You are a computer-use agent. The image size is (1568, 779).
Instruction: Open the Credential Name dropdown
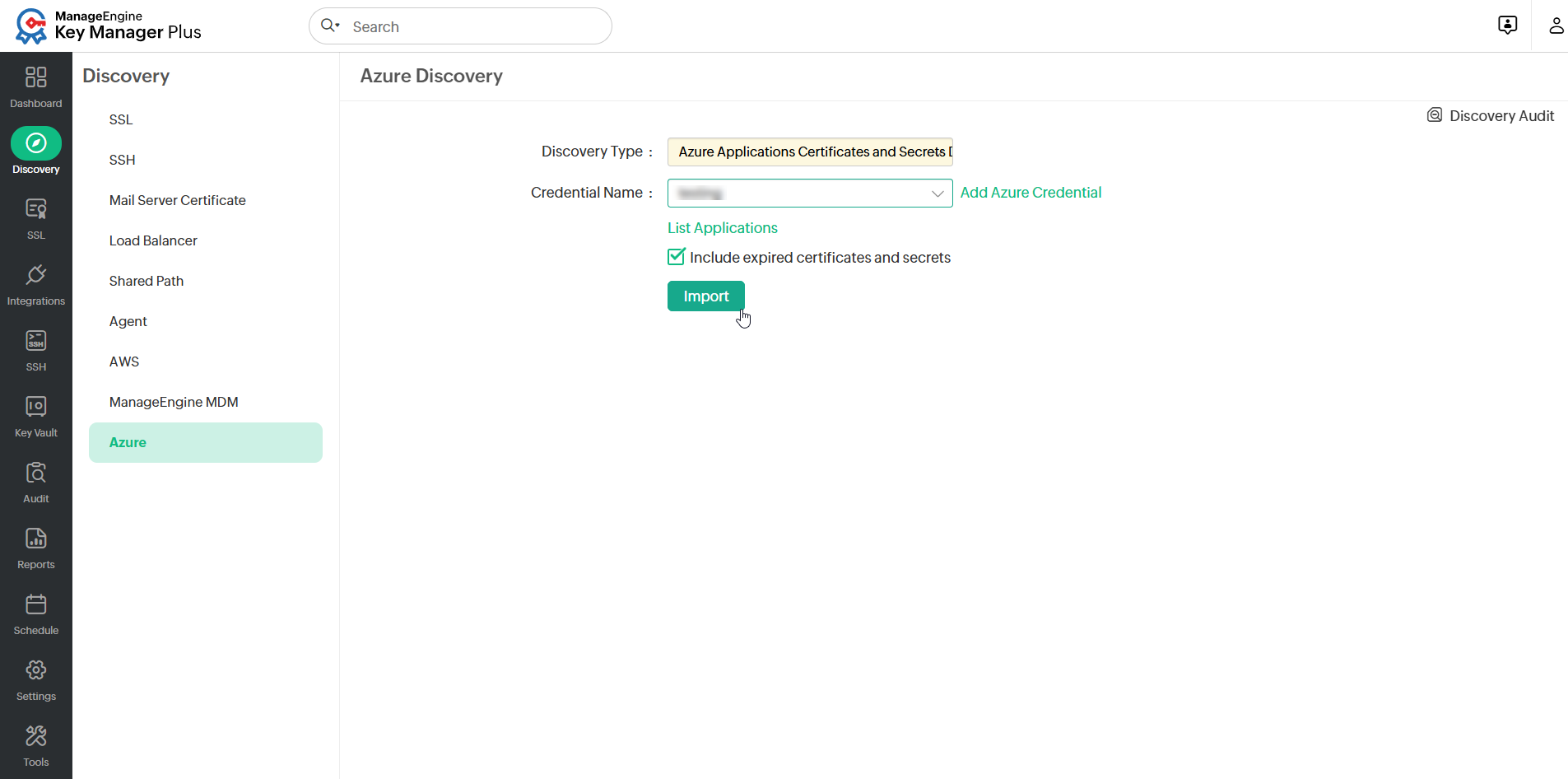(810, 194)
